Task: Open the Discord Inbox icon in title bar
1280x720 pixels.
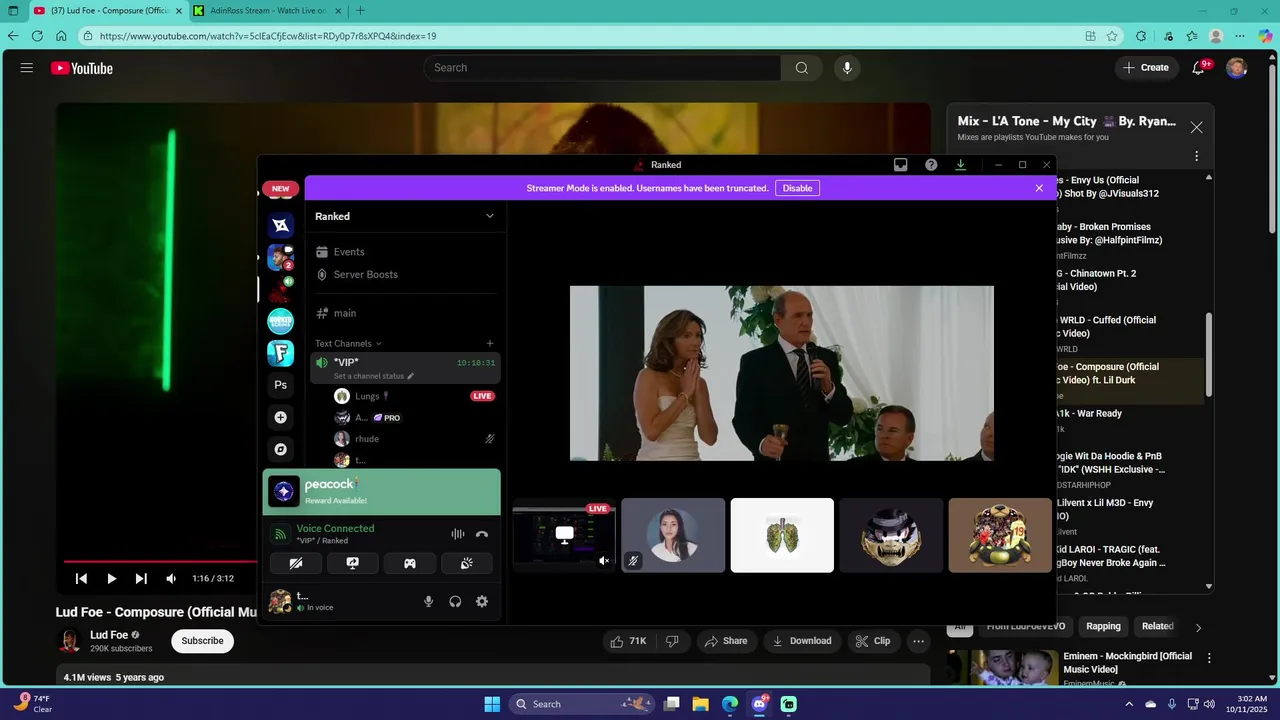Action: 900,165
